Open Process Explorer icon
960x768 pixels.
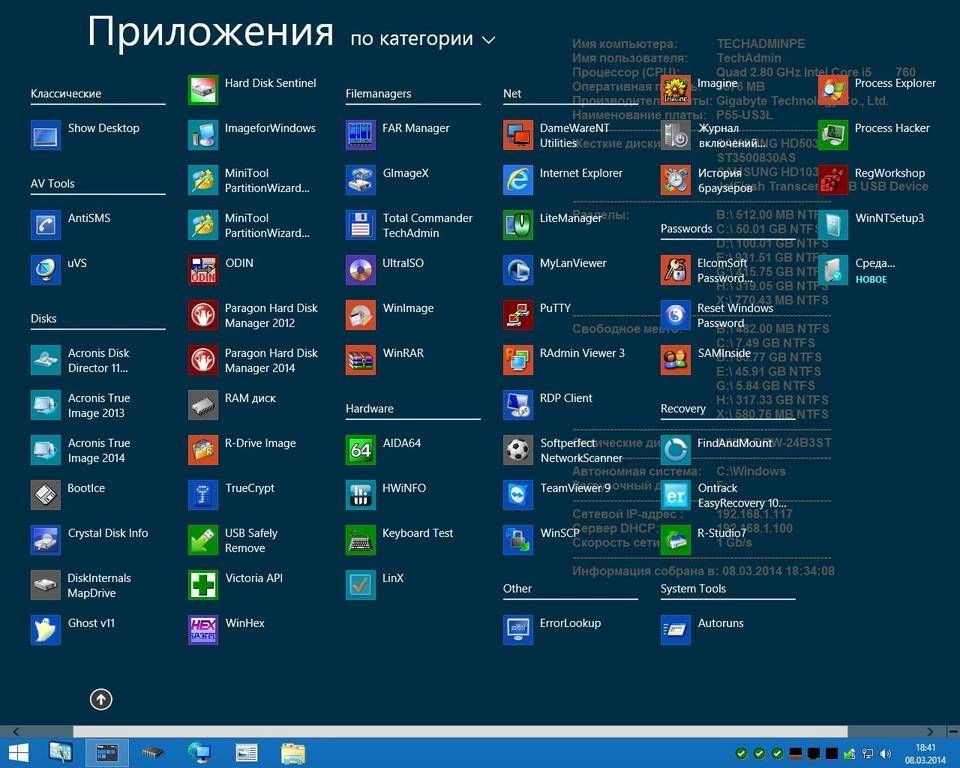pos(833,90)
